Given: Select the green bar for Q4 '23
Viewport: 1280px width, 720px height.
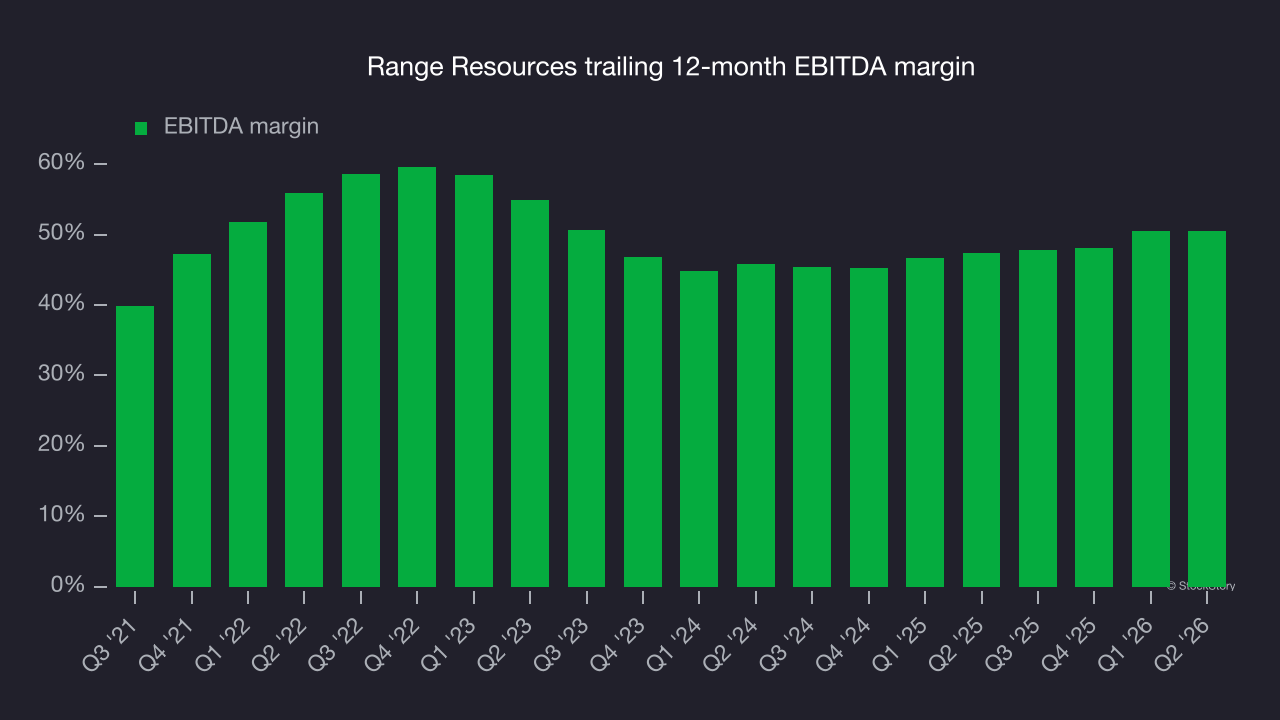Looking at the screenshot, I should [643, 422].
